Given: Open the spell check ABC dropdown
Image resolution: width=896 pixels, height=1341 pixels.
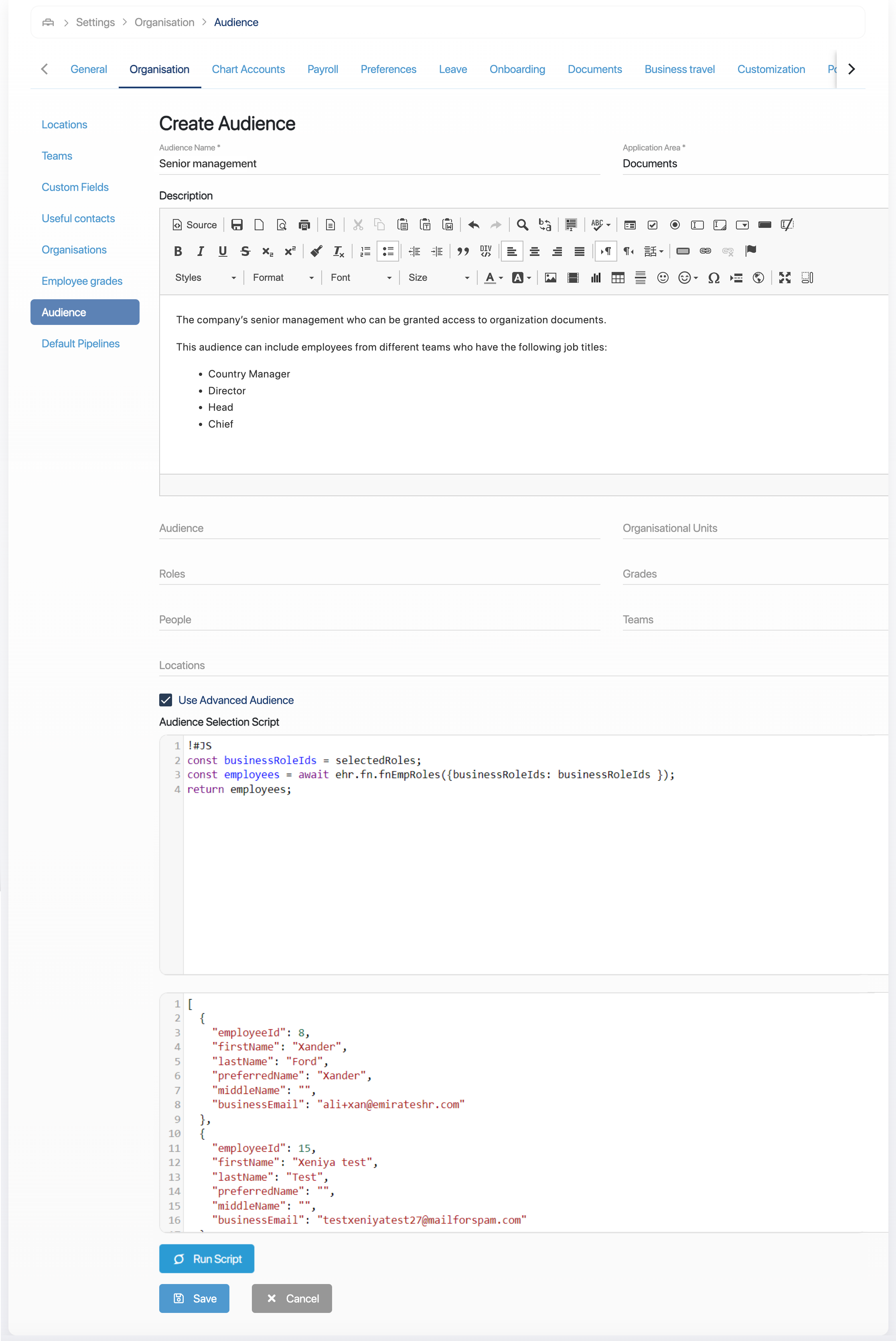Looking at the screenshot, I should (600, 225).
